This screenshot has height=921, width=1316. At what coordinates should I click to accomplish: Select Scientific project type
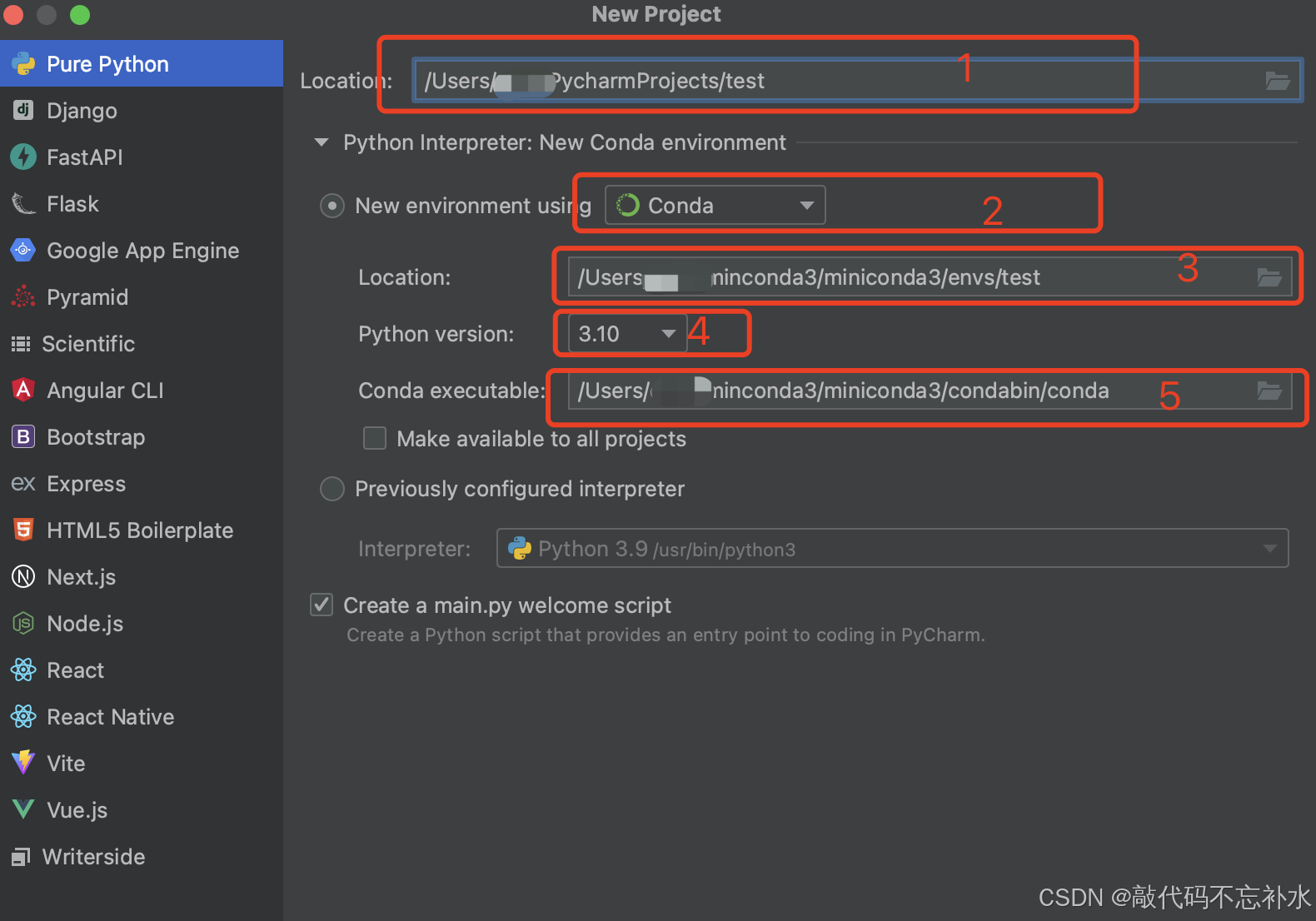click(142, 343)
